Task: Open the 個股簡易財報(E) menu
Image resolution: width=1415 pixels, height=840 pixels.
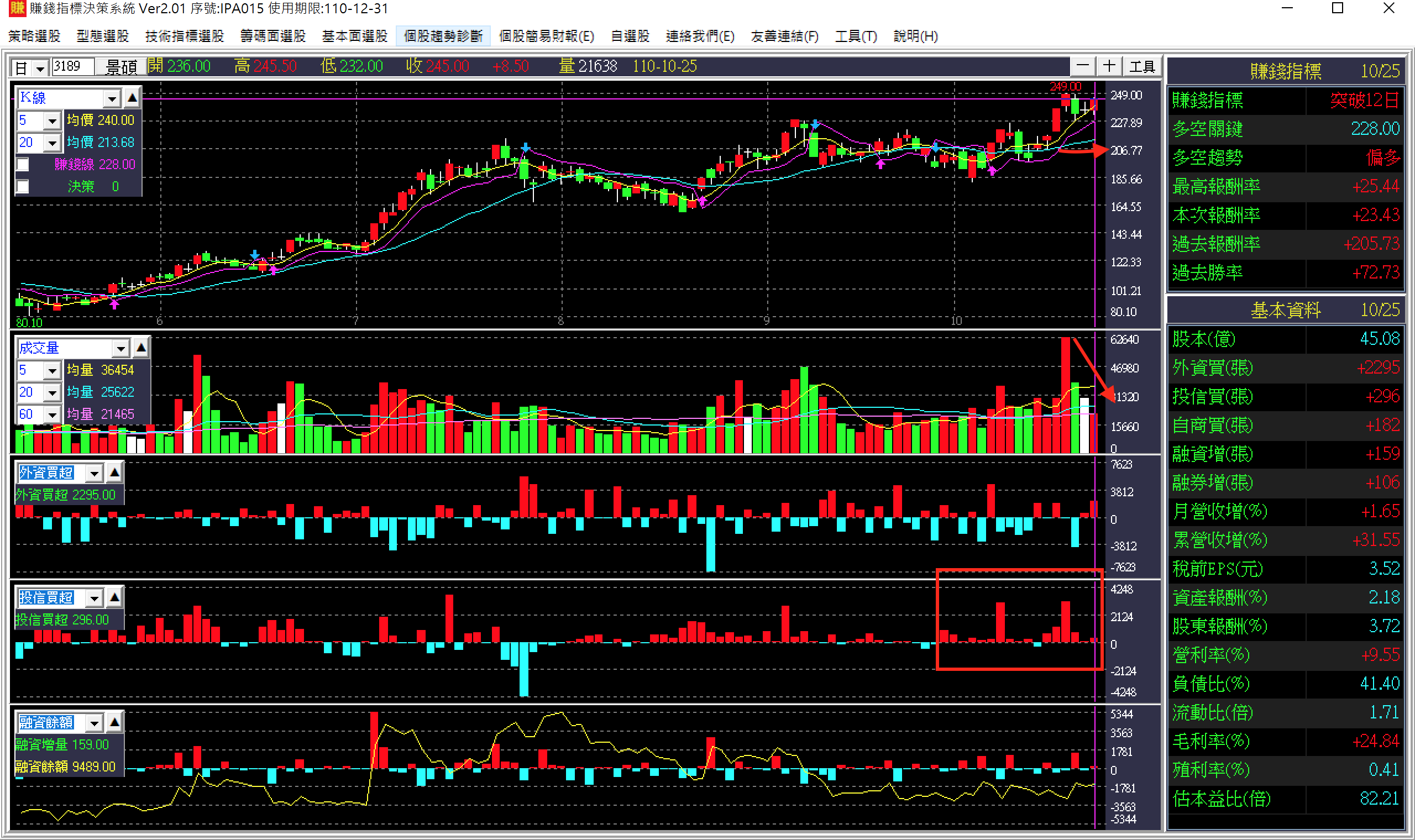Action: pos(546,36)
